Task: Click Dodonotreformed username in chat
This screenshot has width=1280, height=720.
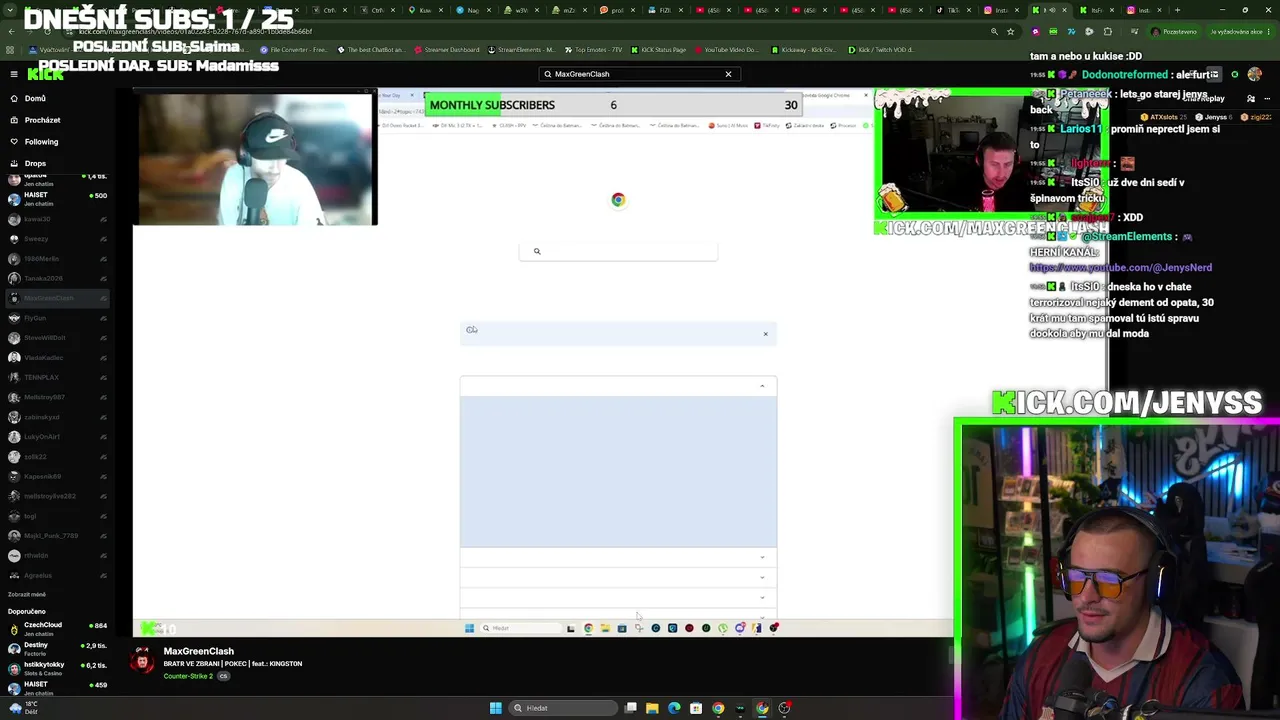Action: coord(1126,75)
